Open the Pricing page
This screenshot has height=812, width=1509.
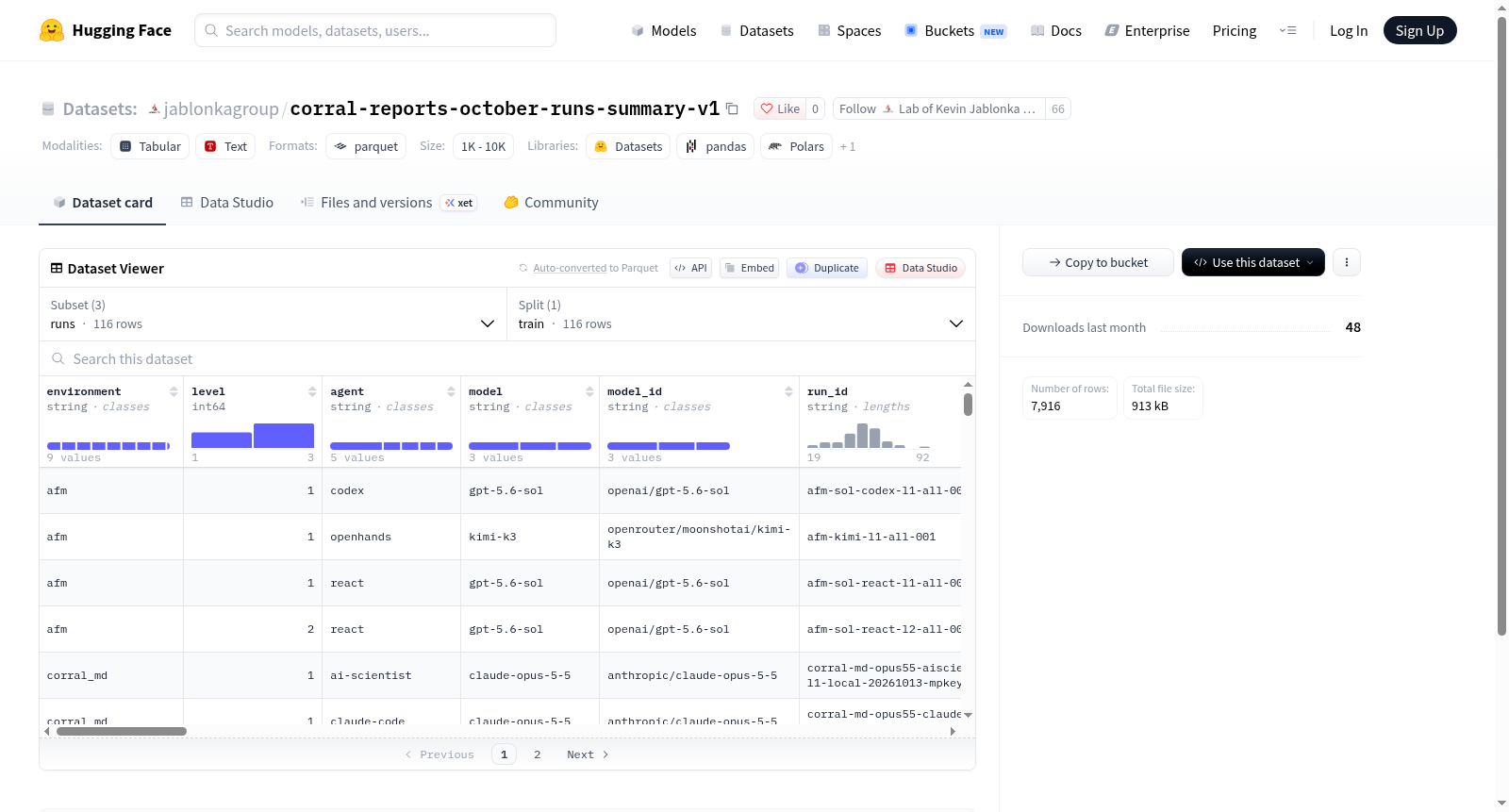coord(1235,30)
